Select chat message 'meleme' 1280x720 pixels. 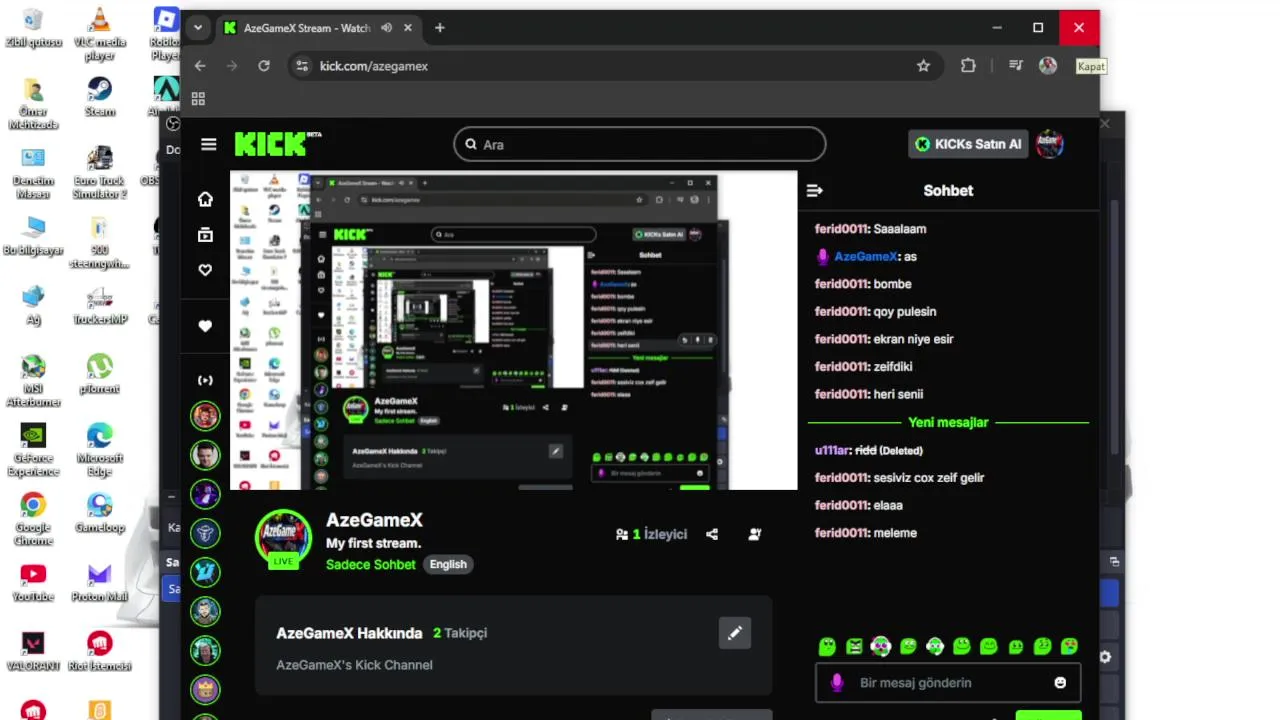tap(895, 533)
